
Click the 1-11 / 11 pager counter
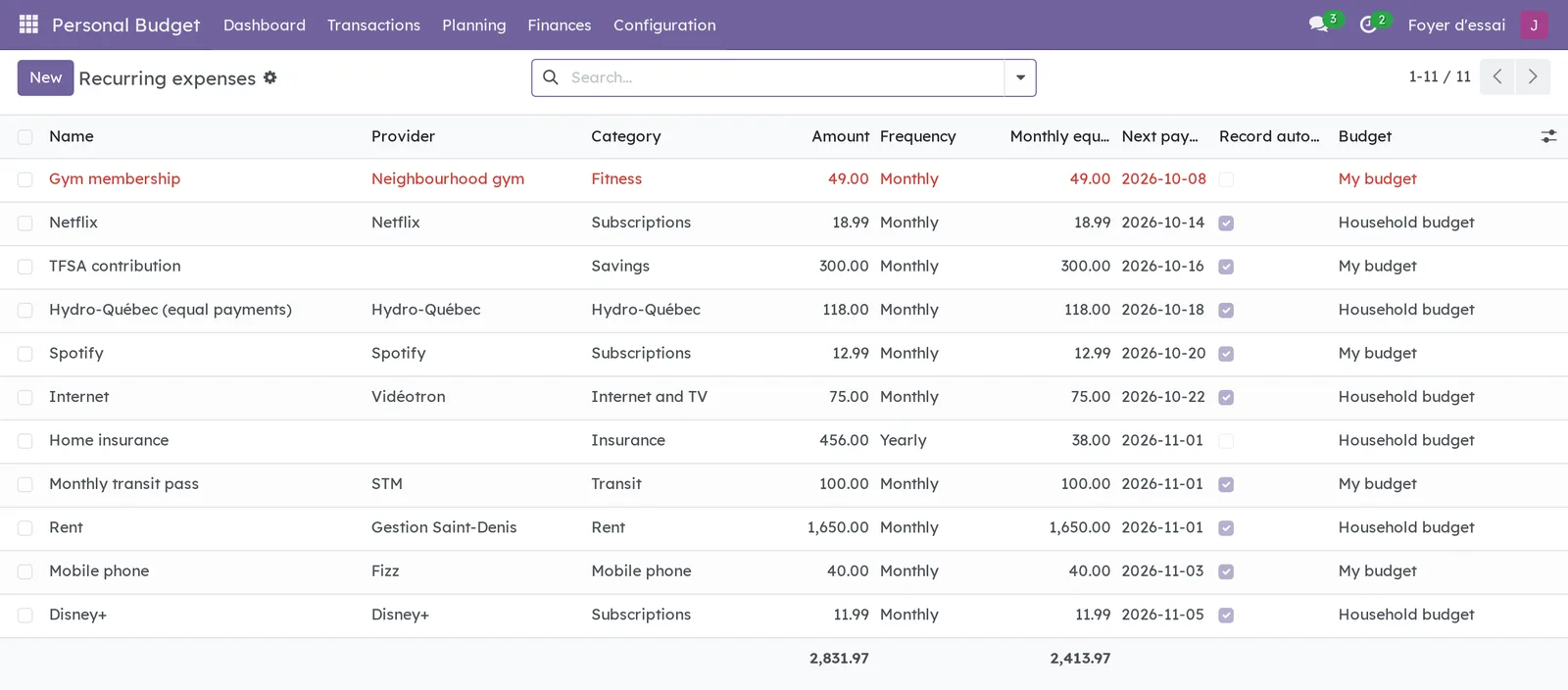tap(1440, 76)
